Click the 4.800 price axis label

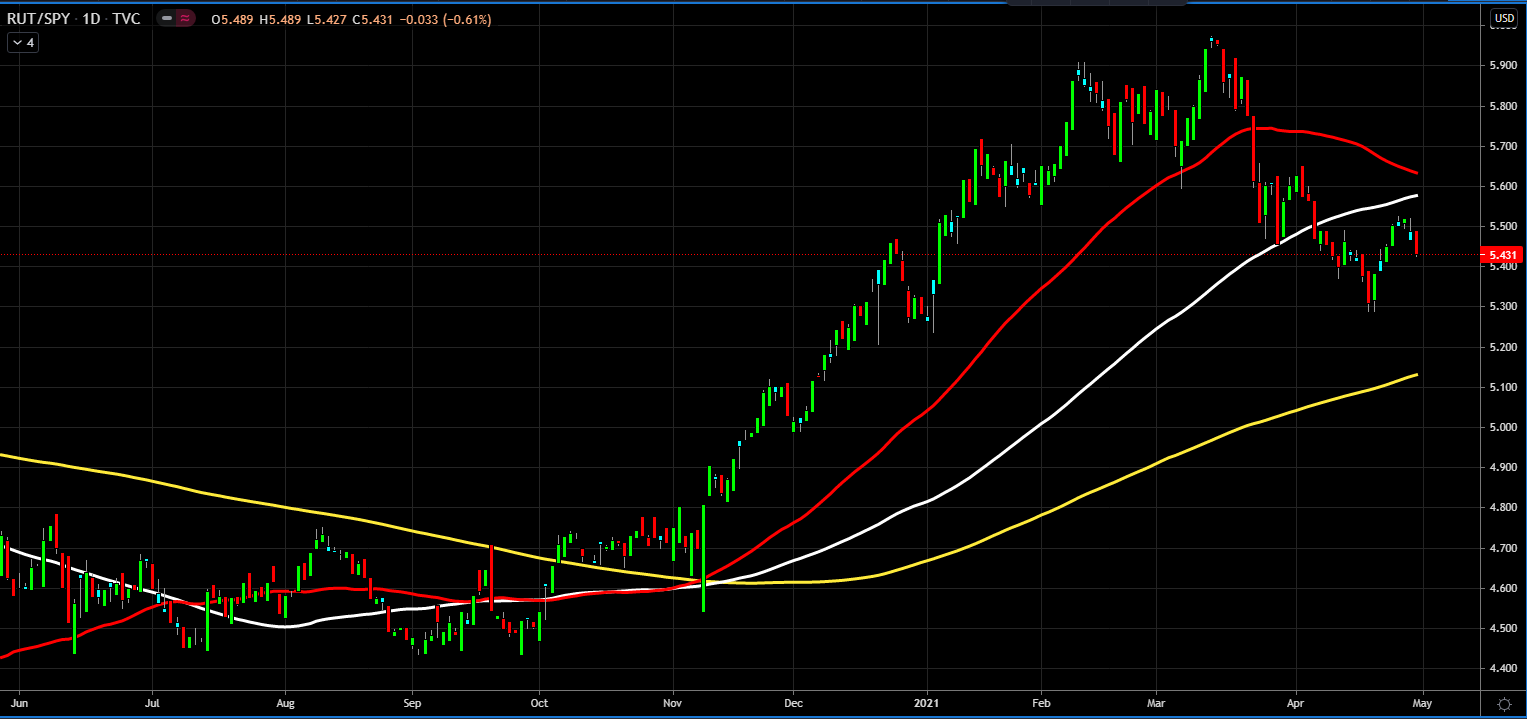tap(1504, 508)
